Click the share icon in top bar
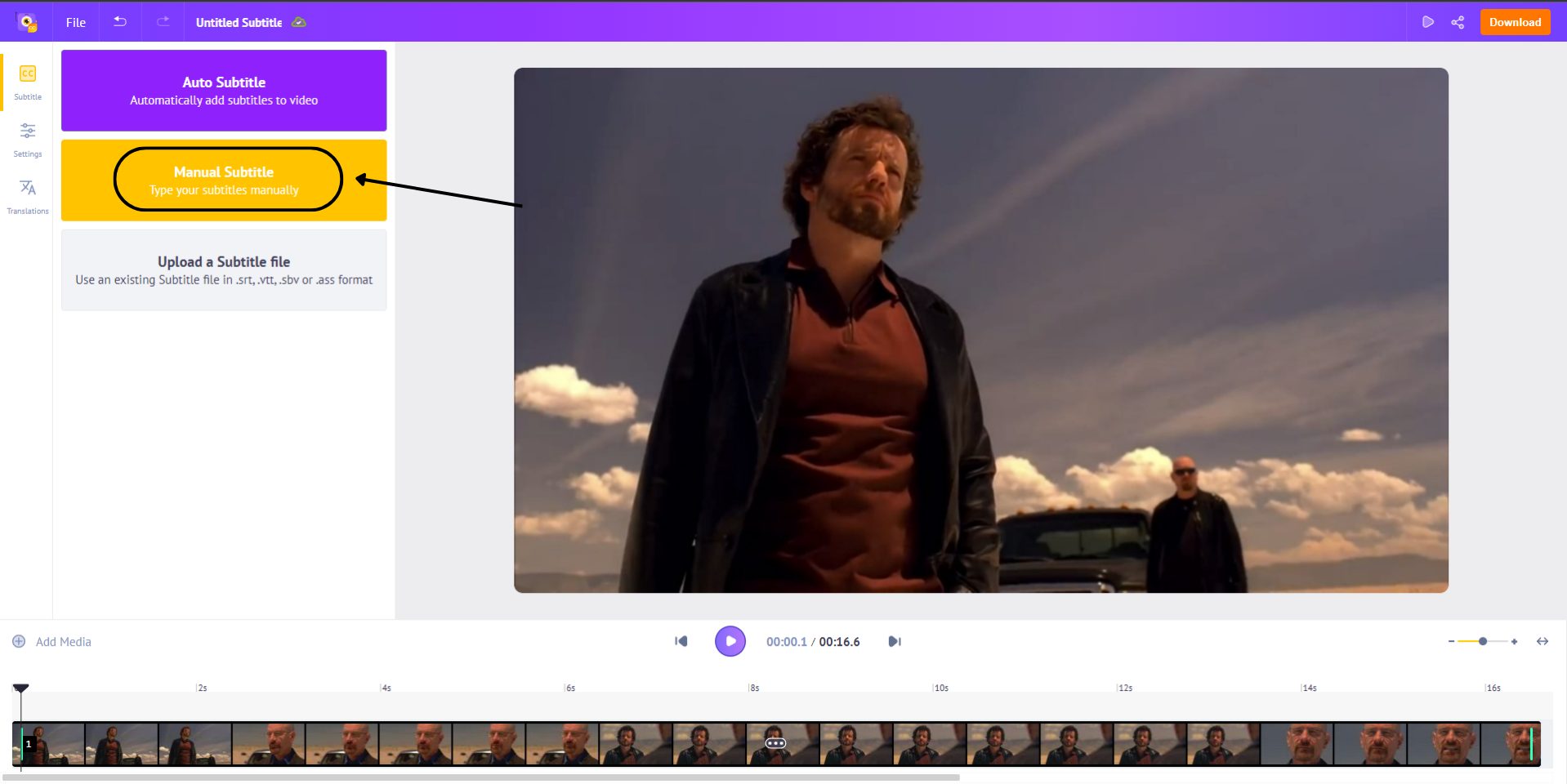The image size is (1567, 784). point(1458,22)
